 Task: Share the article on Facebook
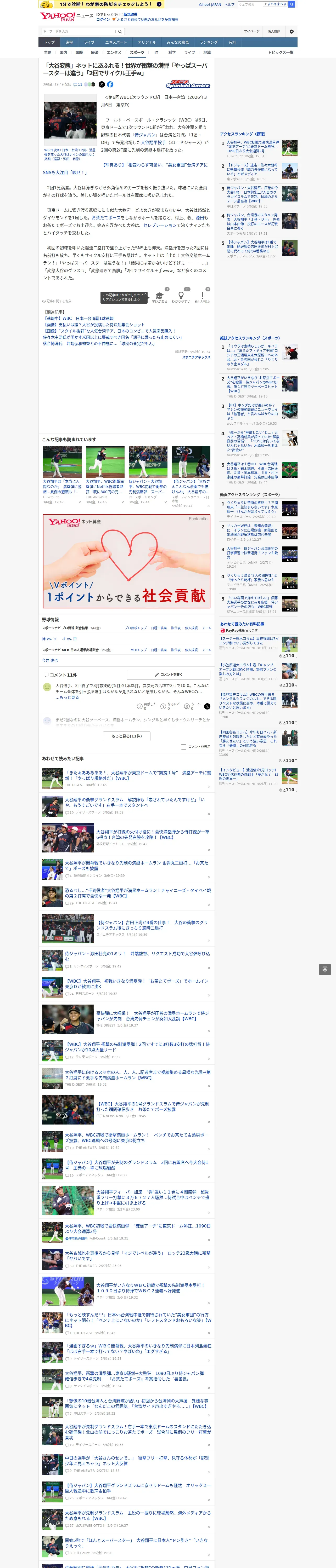110,85
